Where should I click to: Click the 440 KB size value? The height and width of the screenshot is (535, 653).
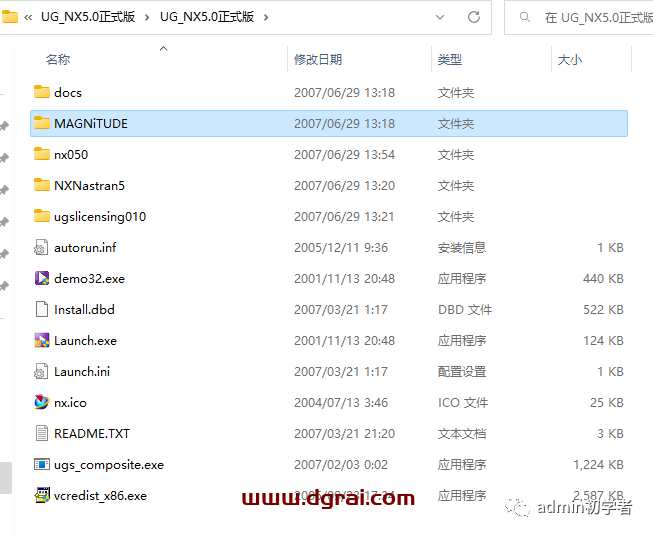(603, 279)
